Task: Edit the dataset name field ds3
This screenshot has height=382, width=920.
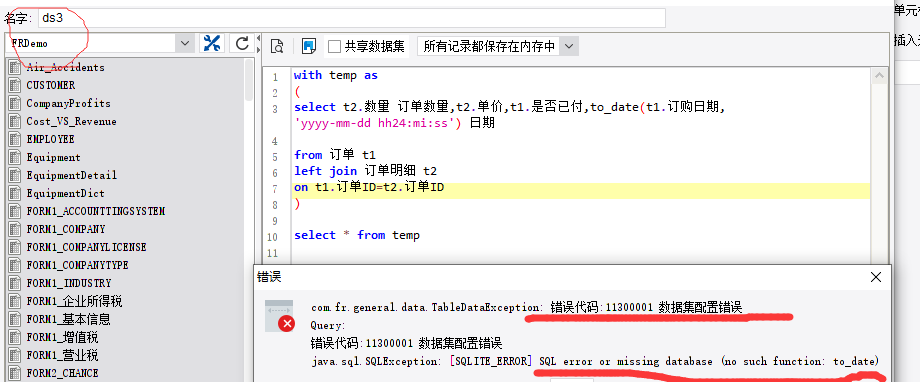Action: [351, 18]
